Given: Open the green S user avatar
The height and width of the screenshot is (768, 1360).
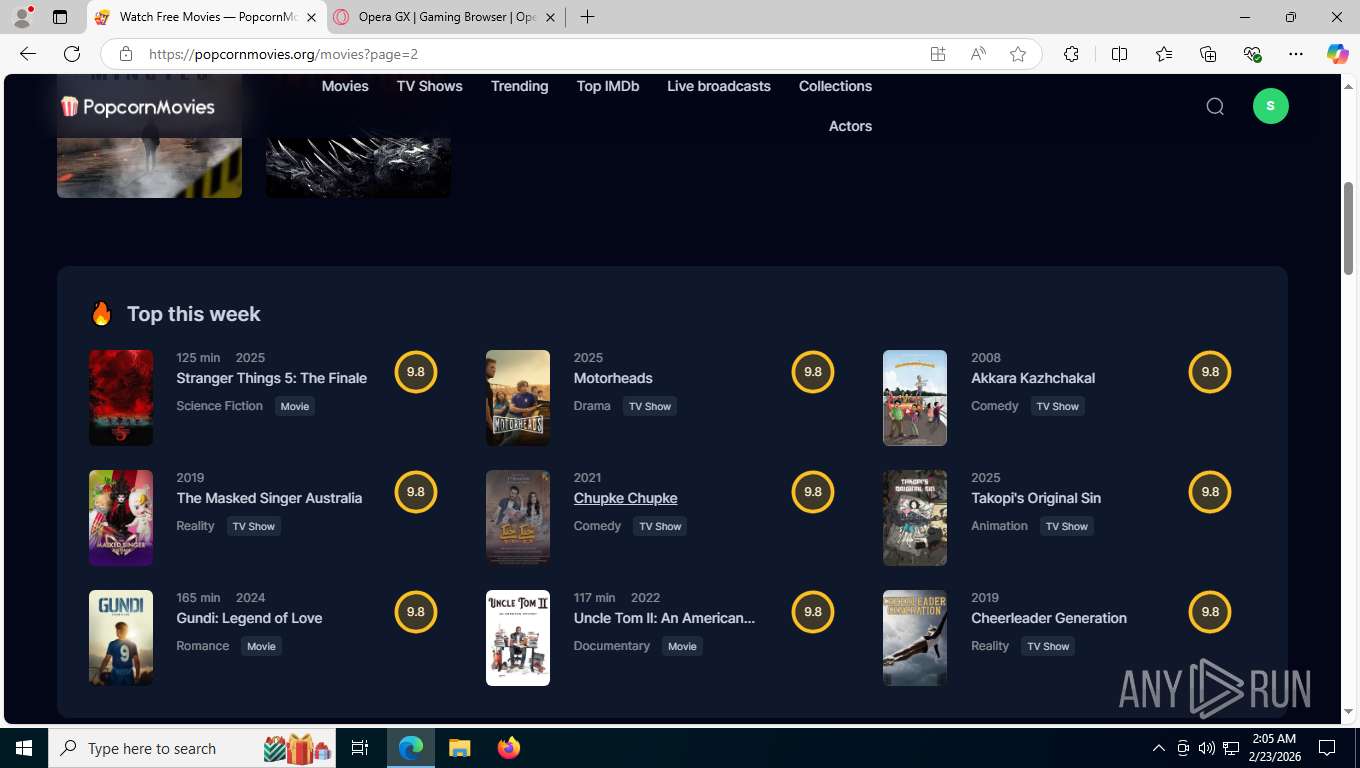Looking at the screenshot, I should (1271, 106).
